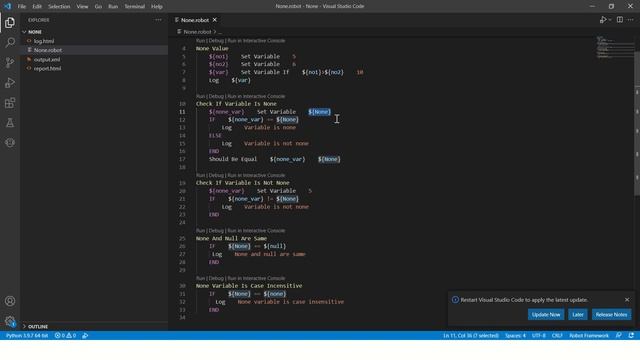Open the Run and Debug view
The width and height of the screenshot is (640, 360).
coord(10,82)
